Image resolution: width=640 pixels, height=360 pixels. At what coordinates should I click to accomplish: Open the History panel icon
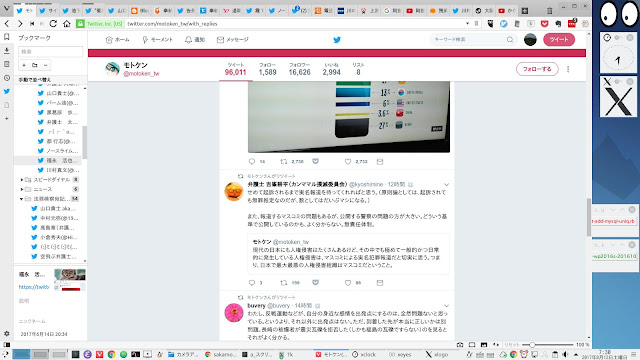pos(7,78)
